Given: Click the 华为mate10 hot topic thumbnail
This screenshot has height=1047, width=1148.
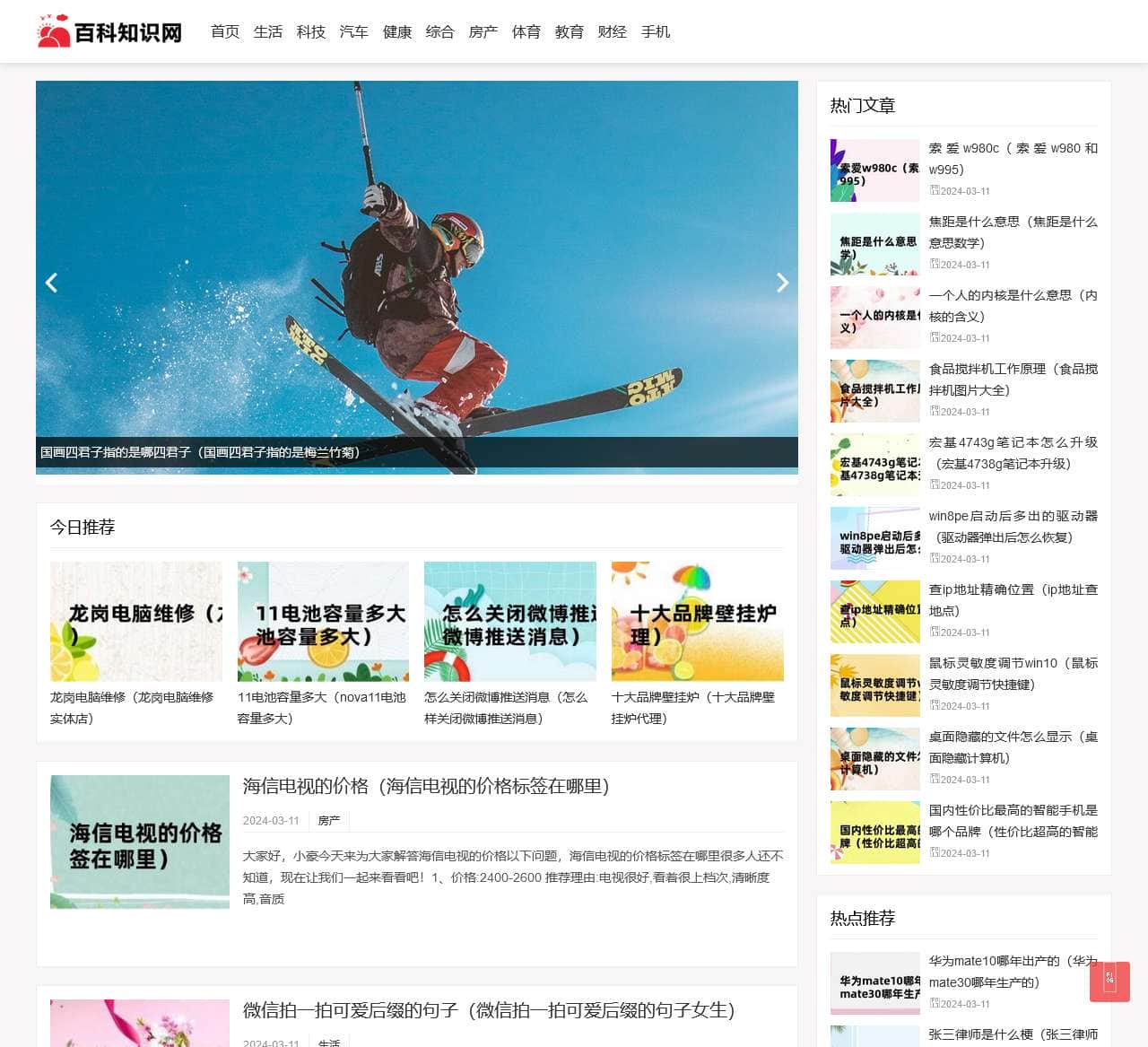Looking at the screenshot, I should click(874, 983).
